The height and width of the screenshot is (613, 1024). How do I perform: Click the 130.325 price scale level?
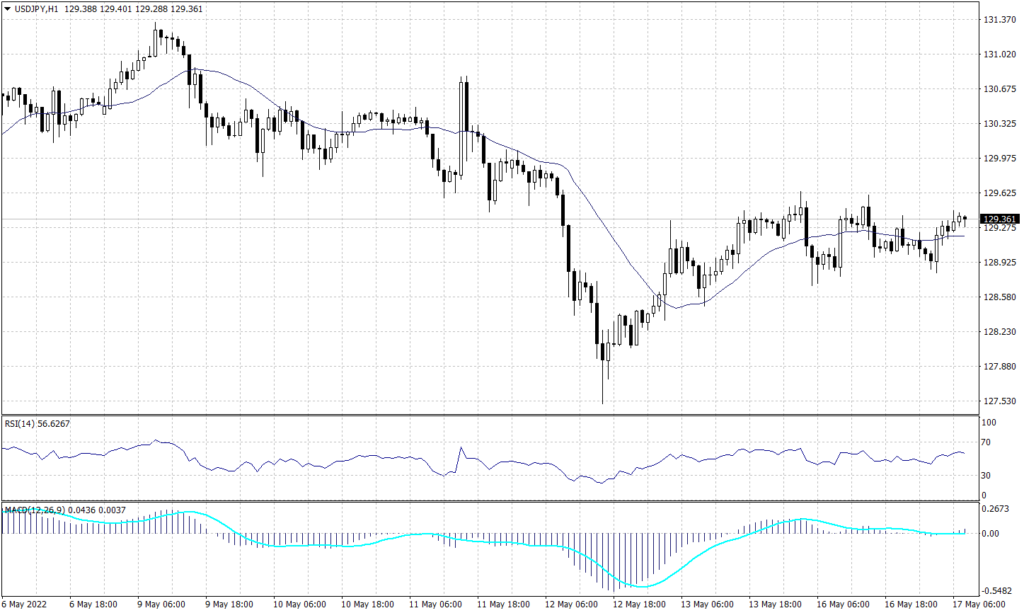(1000, 124)
